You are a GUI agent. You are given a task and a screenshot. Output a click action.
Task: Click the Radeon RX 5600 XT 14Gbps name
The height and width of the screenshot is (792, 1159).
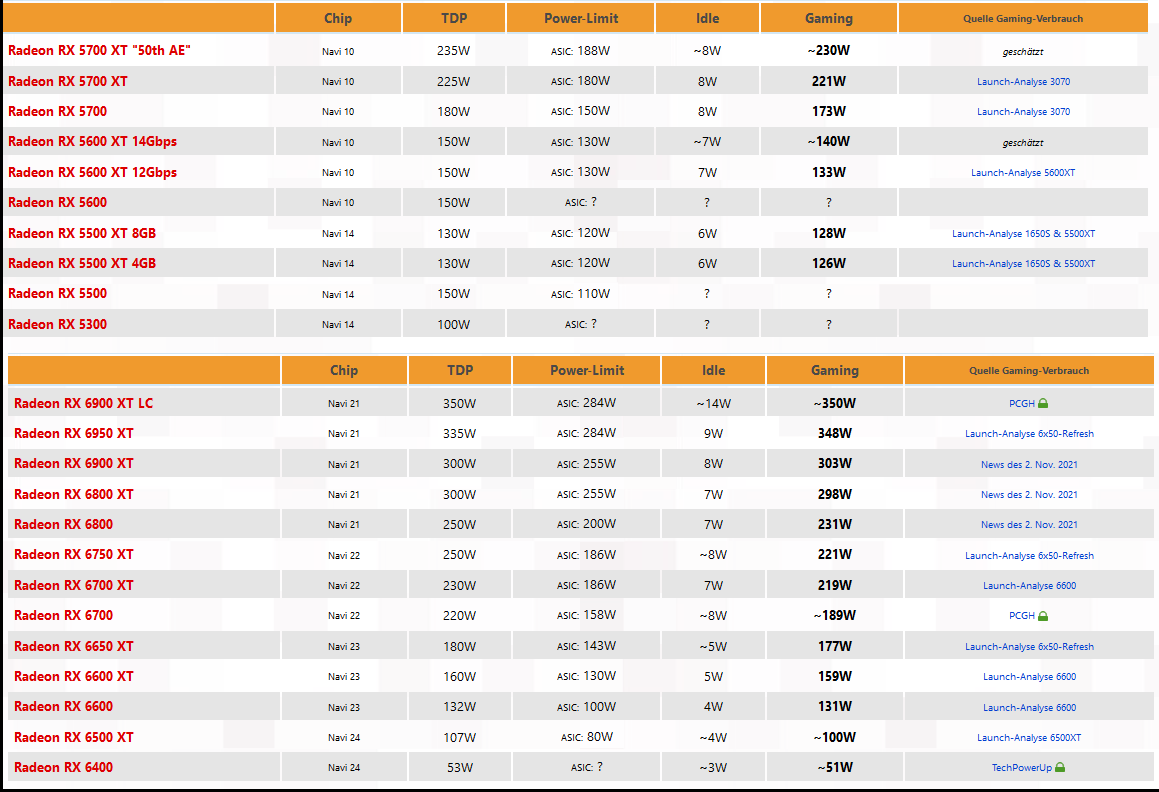pos(92,141)
